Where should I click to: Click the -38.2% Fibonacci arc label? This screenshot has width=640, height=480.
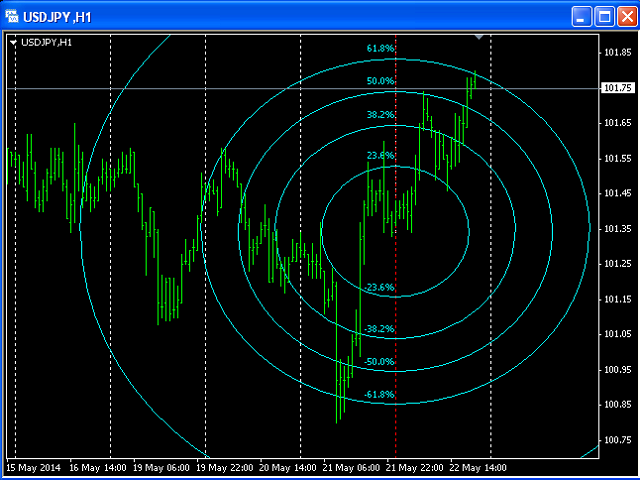click(379, 329)
